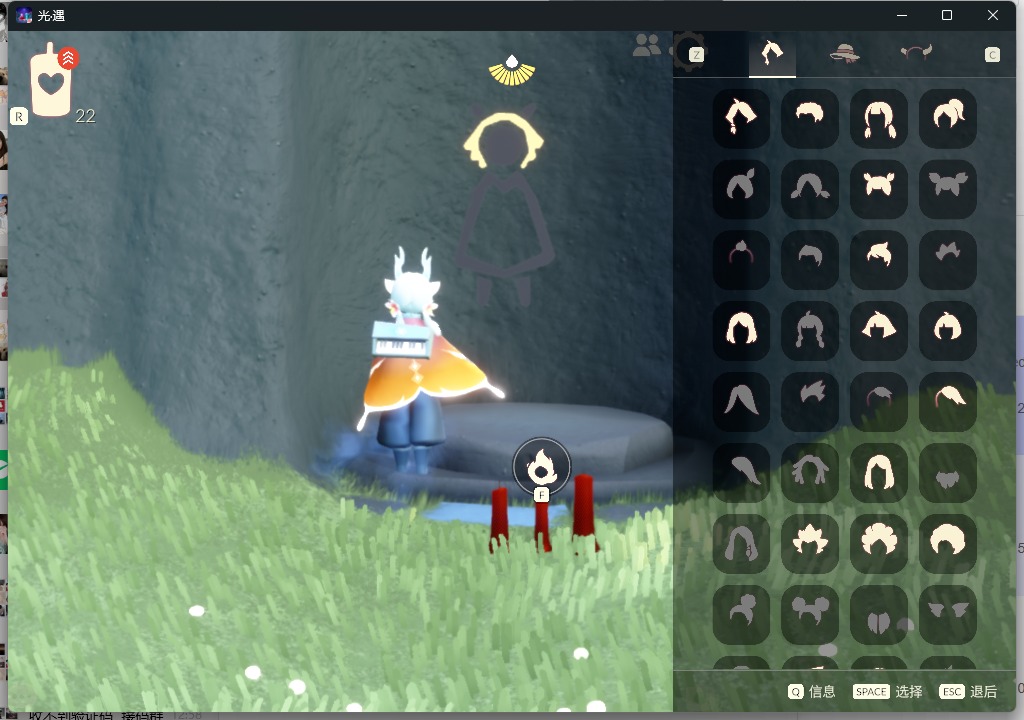
Task: Choose the grey twin braids with top spike
Action: coord(810,331)
